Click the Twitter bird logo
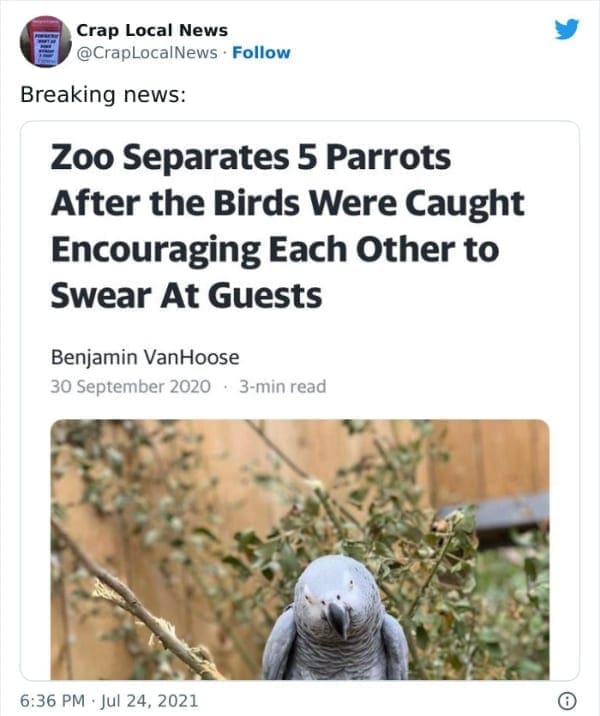The height and width of the screenshot is (716, 600). pos(567,29)
